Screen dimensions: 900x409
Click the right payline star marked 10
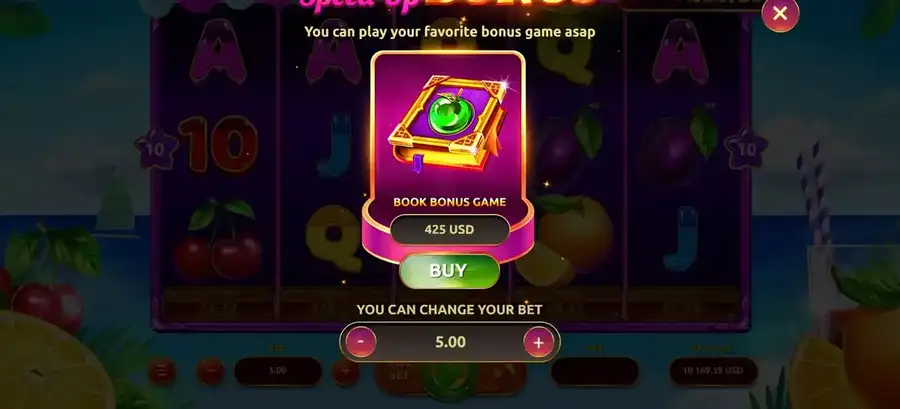coord(746,149)
